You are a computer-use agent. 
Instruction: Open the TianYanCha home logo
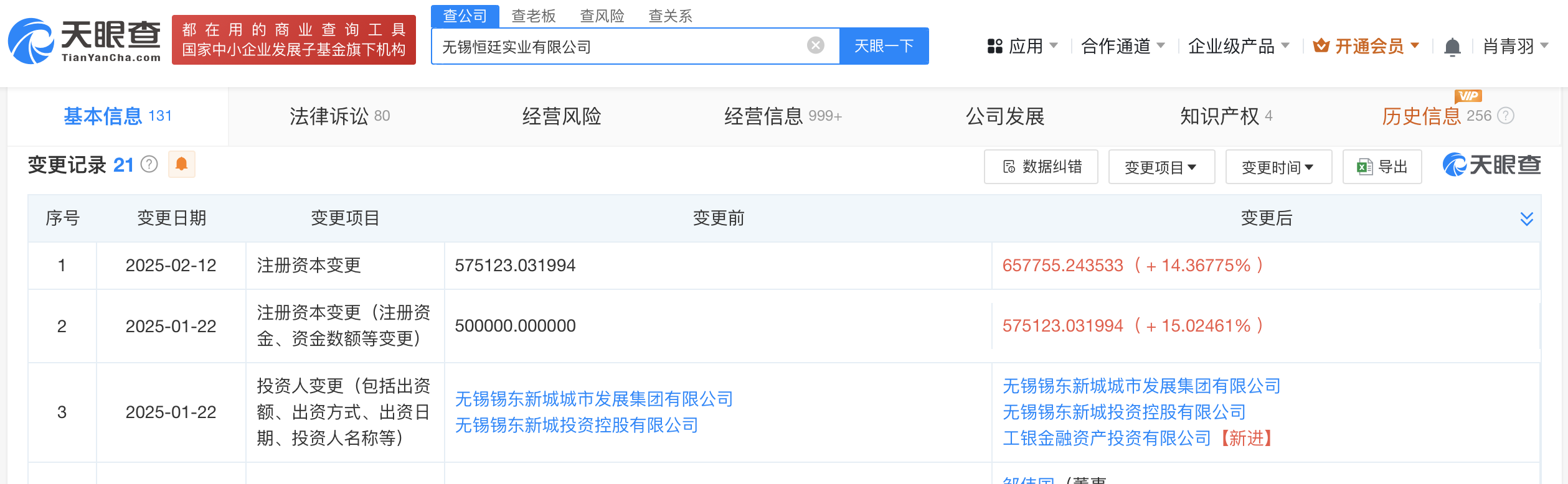(x=85, y=41)
